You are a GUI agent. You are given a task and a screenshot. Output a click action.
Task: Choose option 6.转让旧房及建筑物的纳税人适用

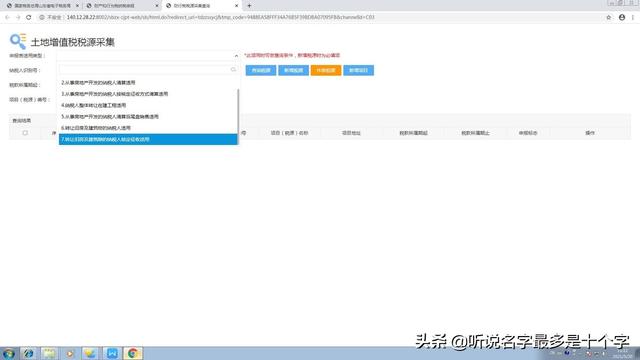[148, 128]
